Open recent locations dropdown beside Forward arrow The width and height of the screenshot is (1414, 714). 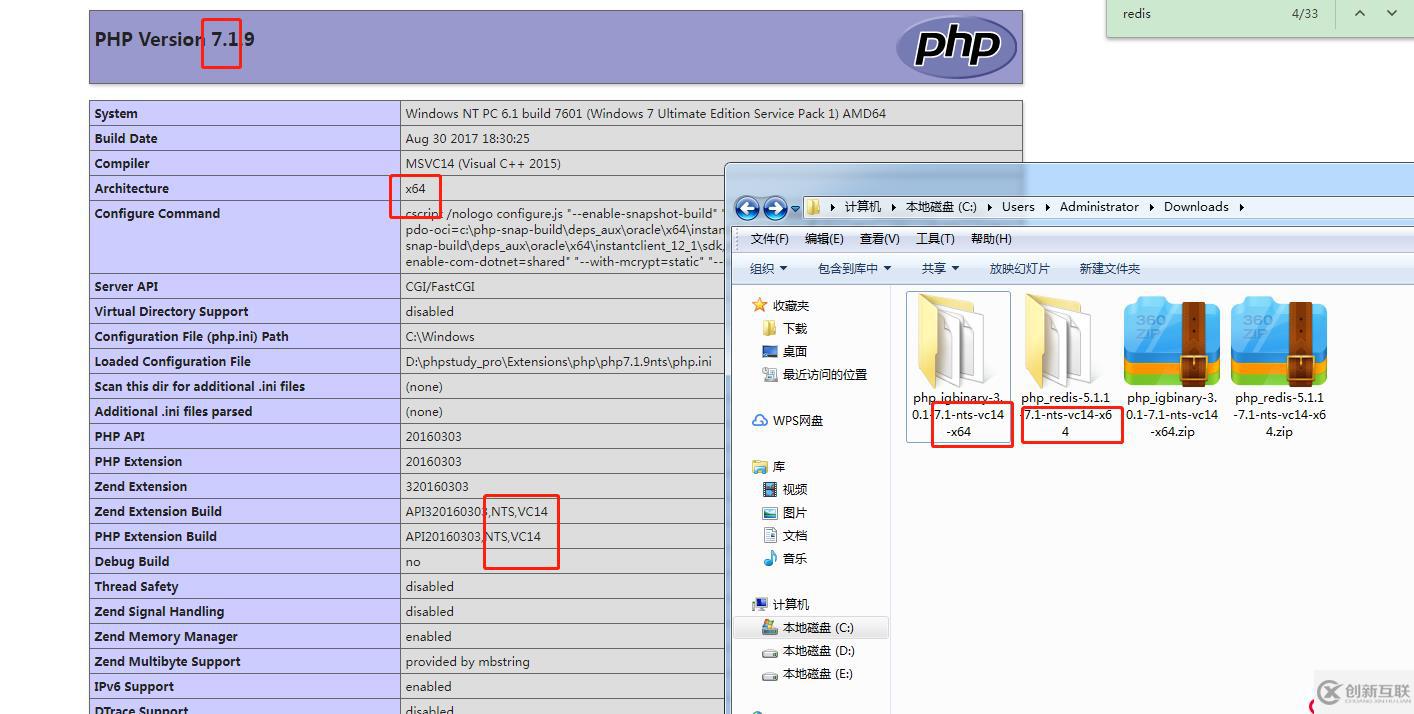(796, 209)
